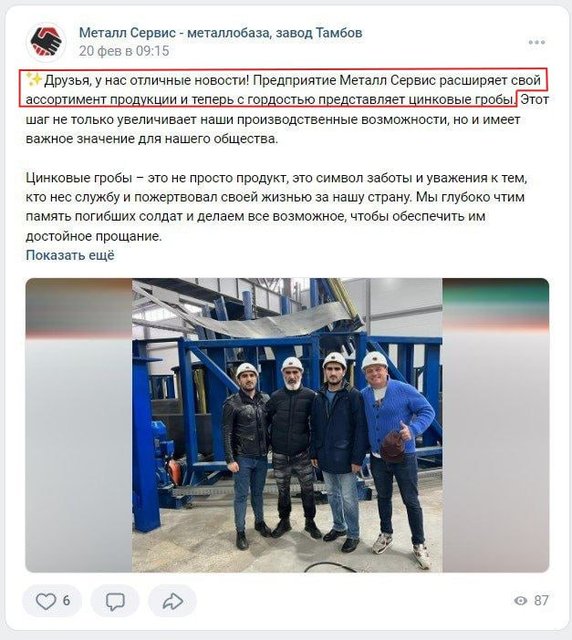Click the text важное значение для нашего общества
Viewport: 572px width, 640px height.
click(151, 139)
